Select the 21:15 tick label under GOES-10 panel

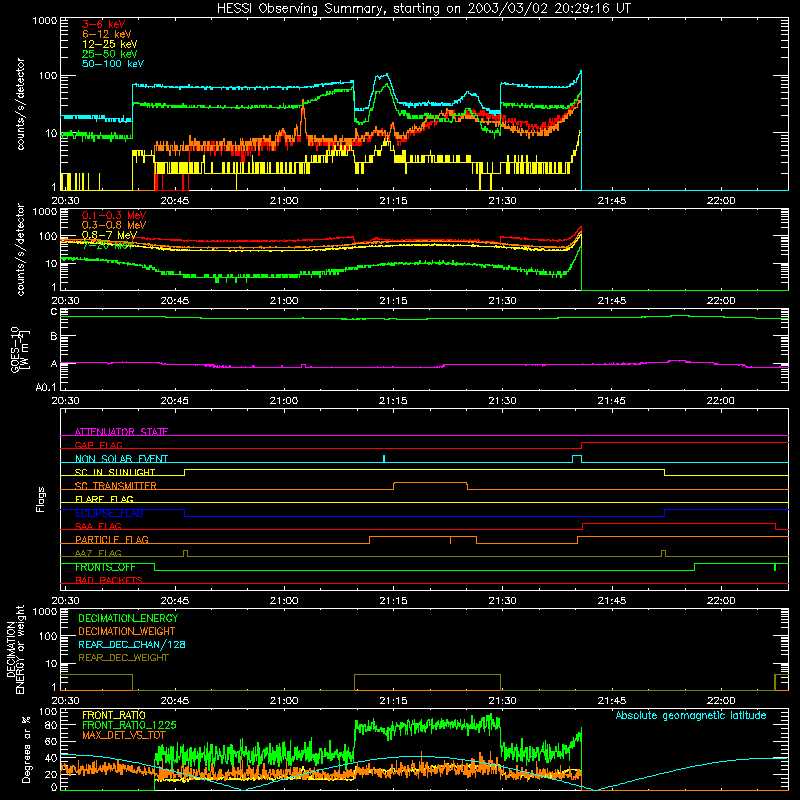(393, 401)
